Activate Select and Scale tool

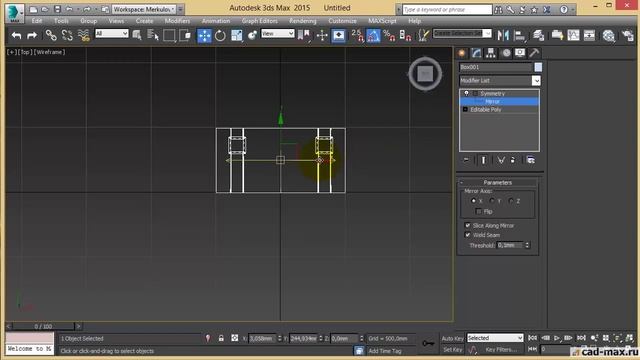pos(237,36)
